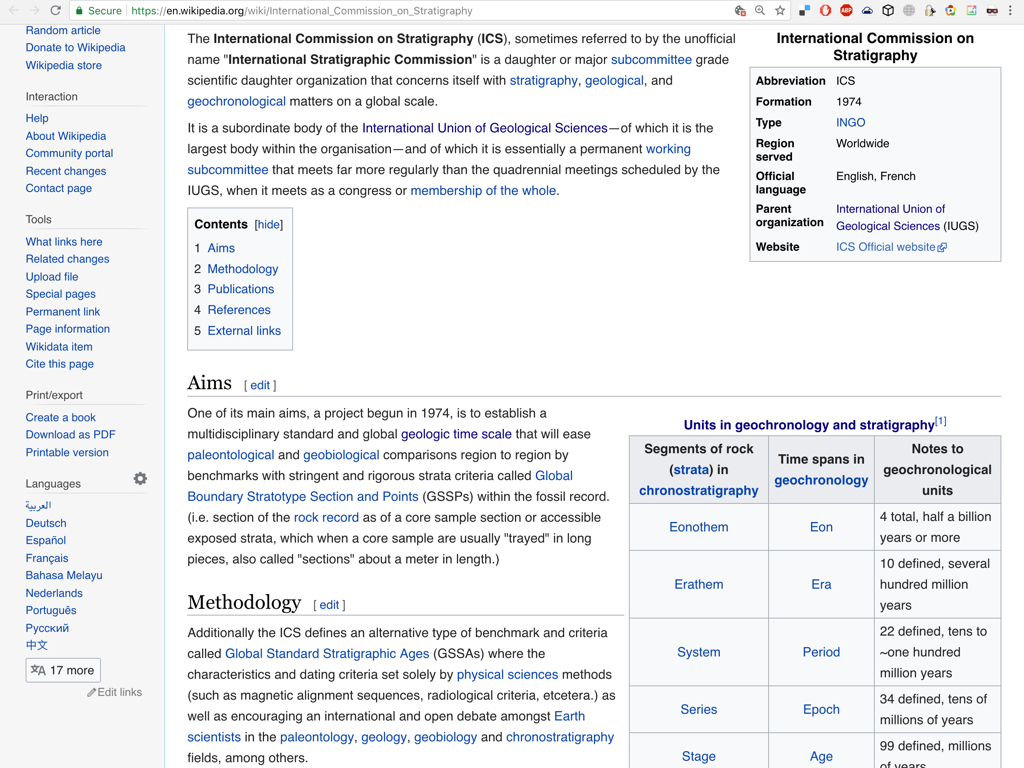Click Cite this page

click(59, 364)
